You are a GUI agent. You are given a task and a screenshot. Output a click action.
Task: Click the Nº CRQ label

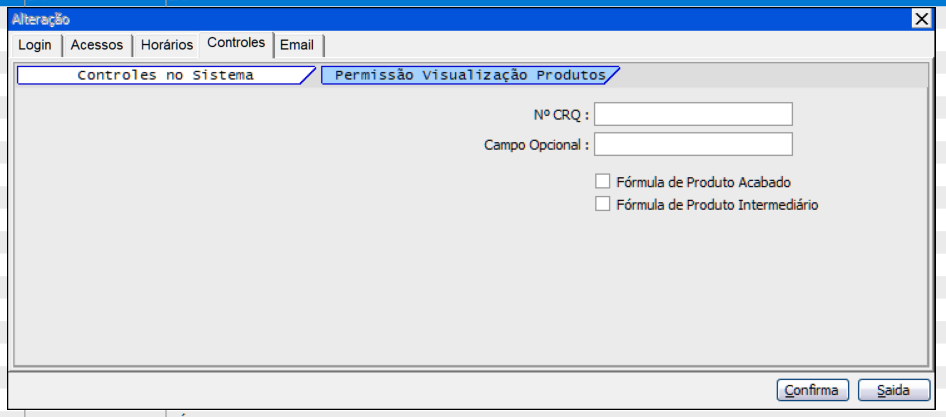click(x=562, y=115)
